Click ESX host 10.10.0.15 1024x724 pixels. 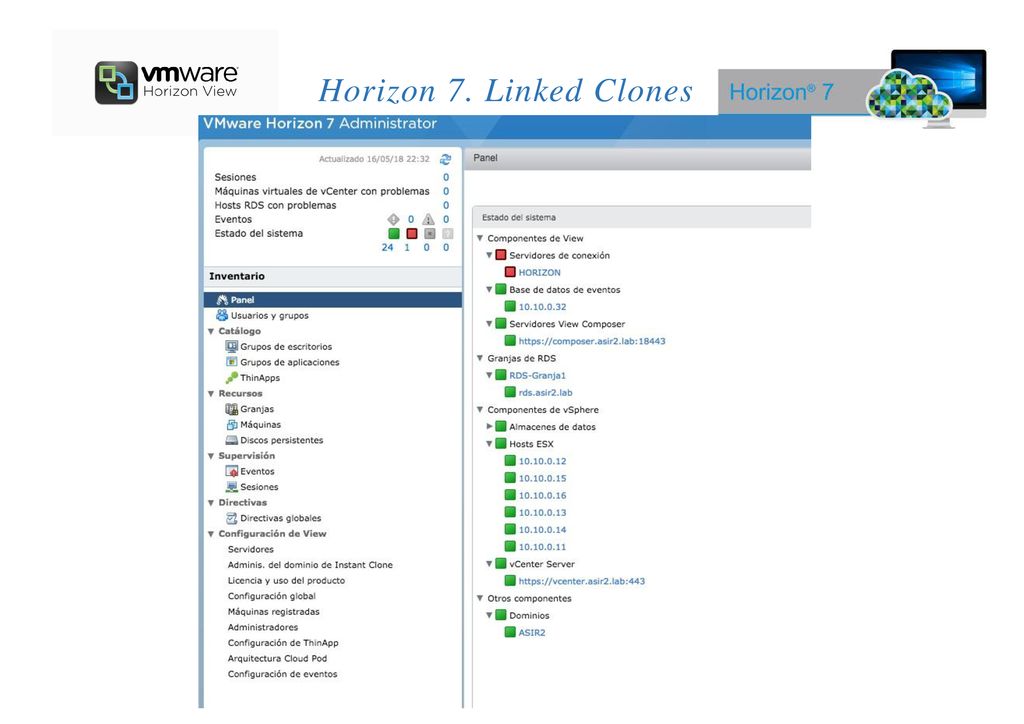(x=542, y=478)
